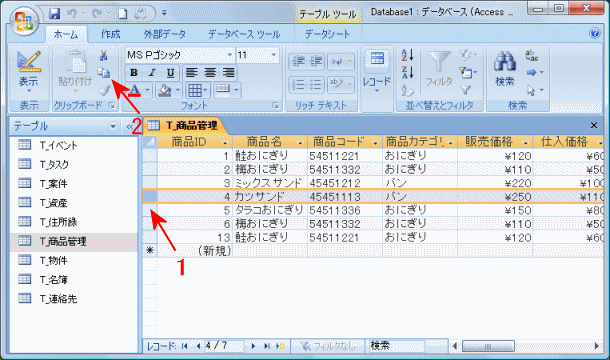Switch to the データシート tab
This screenshot has height=360, width=610.
point(328,34)
